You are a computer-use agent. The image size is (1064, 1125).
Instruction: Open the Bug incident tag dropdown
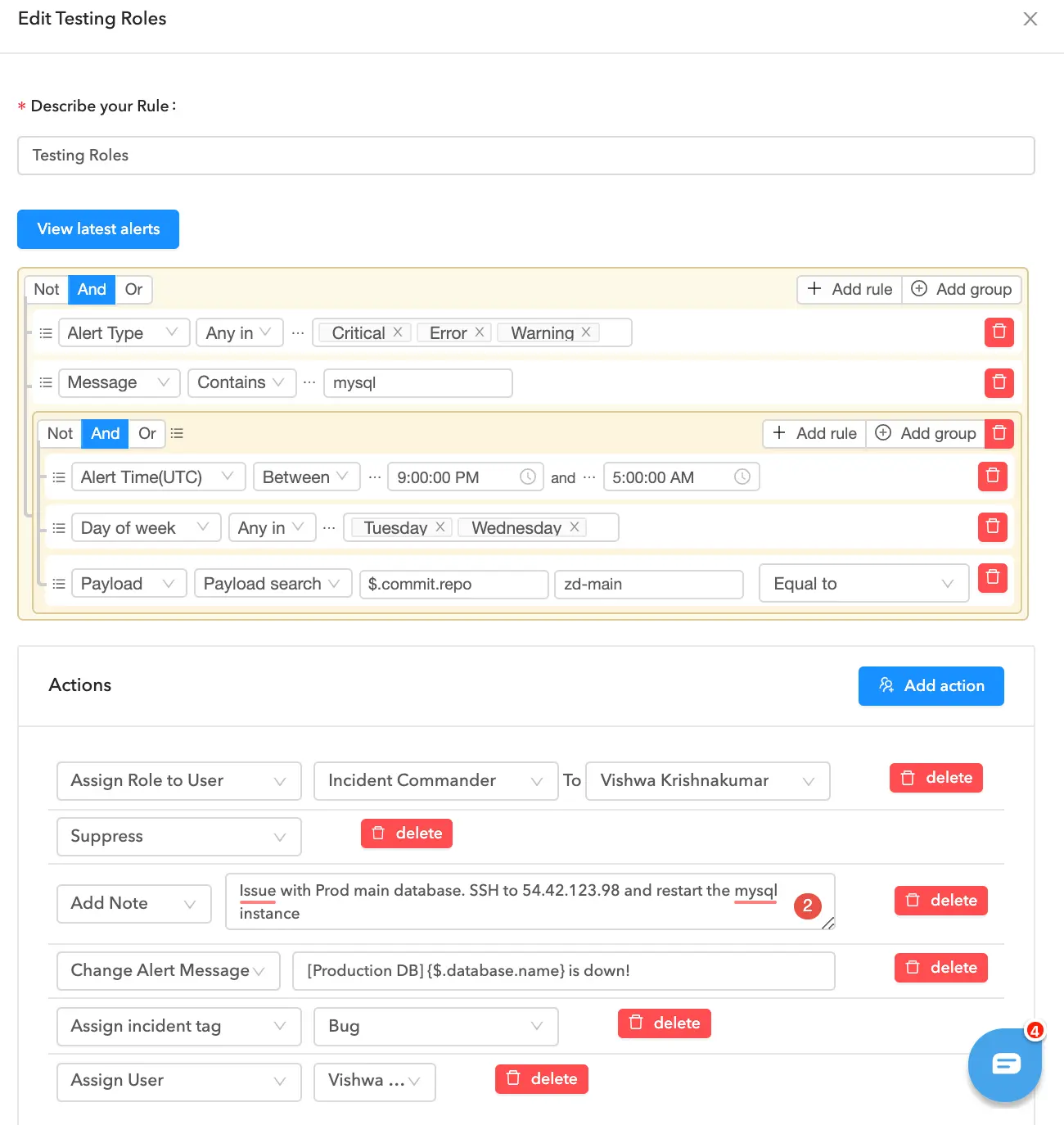(436, 1026)
